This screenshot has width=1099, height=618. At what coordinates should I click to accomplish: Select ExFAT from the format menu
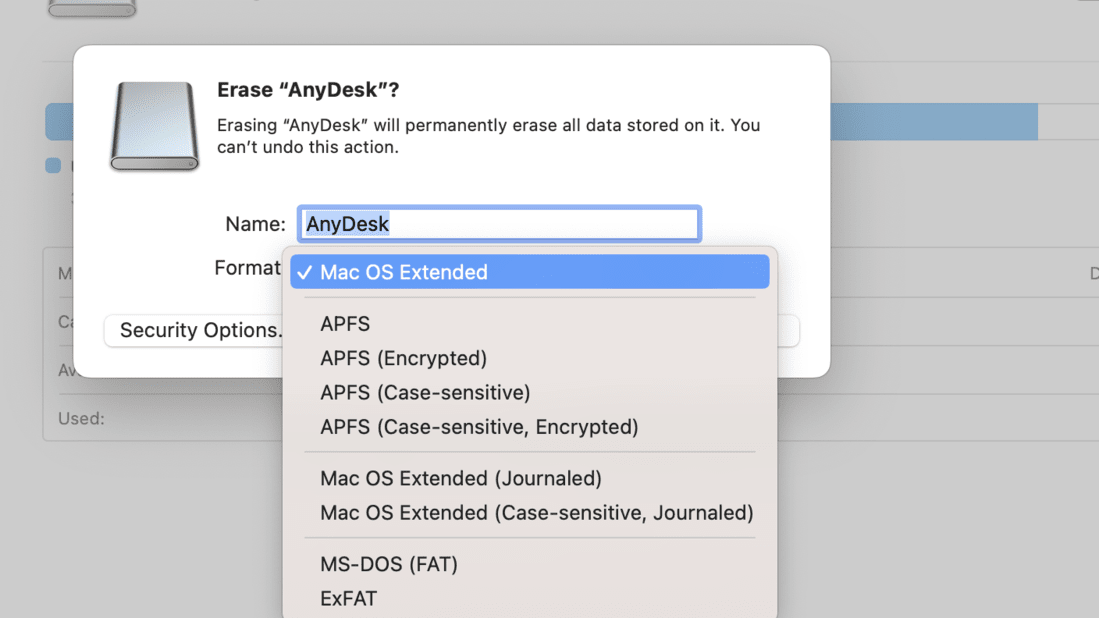(348, 599)
